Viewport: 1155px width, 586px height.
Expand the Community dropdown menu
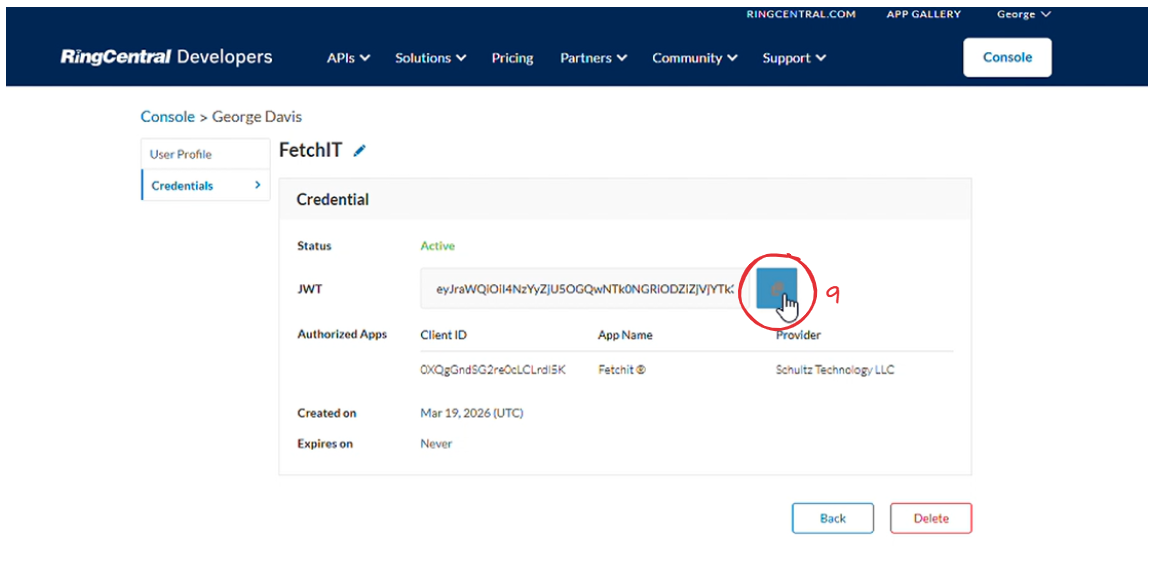(x=695, y=58)
